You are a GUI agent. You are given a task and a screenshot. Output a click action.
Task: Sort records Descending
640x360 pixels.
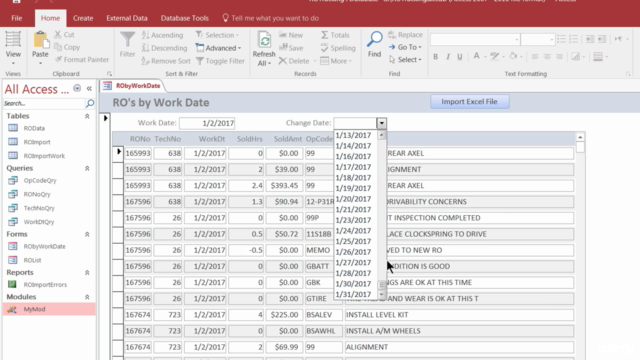164,48
